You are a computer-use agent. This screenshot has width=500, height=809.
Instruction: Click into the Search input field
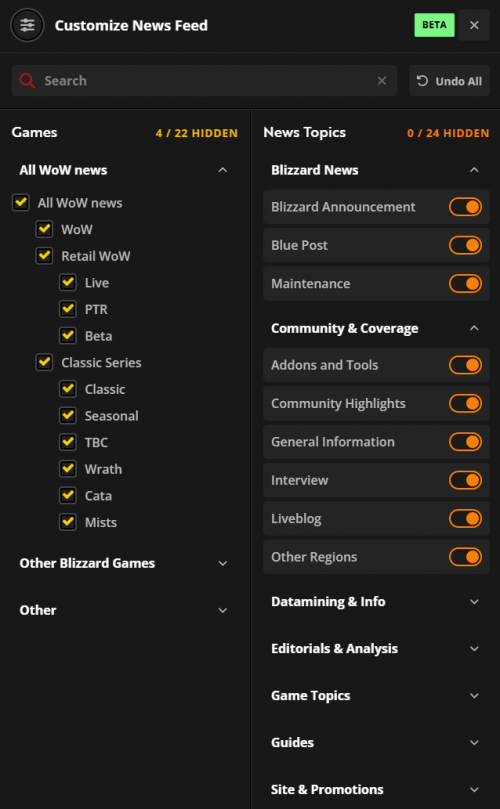(204, 80)
